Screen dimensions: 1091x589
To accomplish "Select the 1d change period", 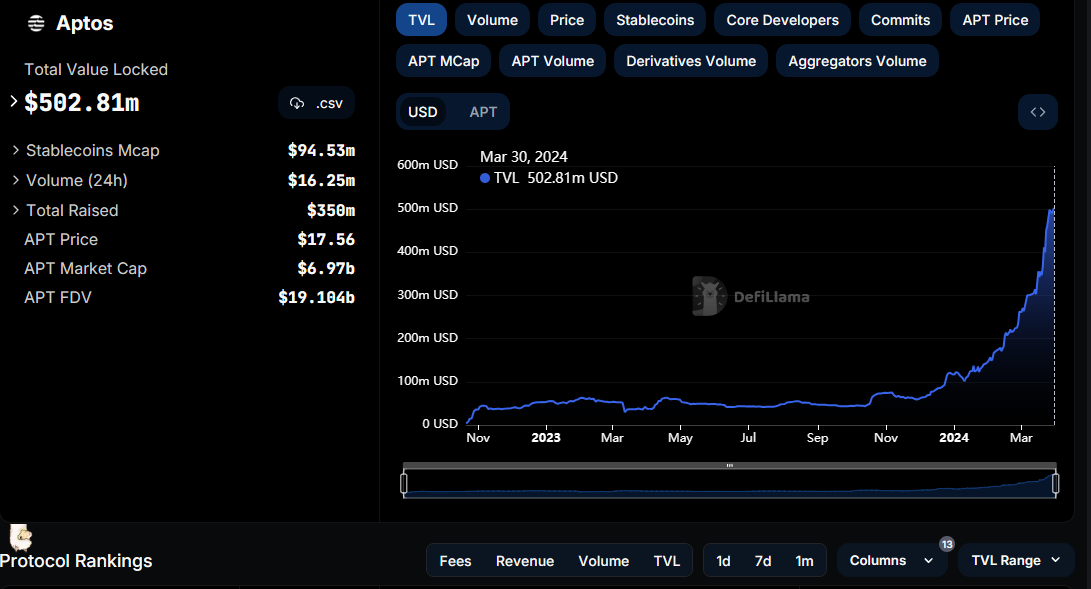I will 724,560.
